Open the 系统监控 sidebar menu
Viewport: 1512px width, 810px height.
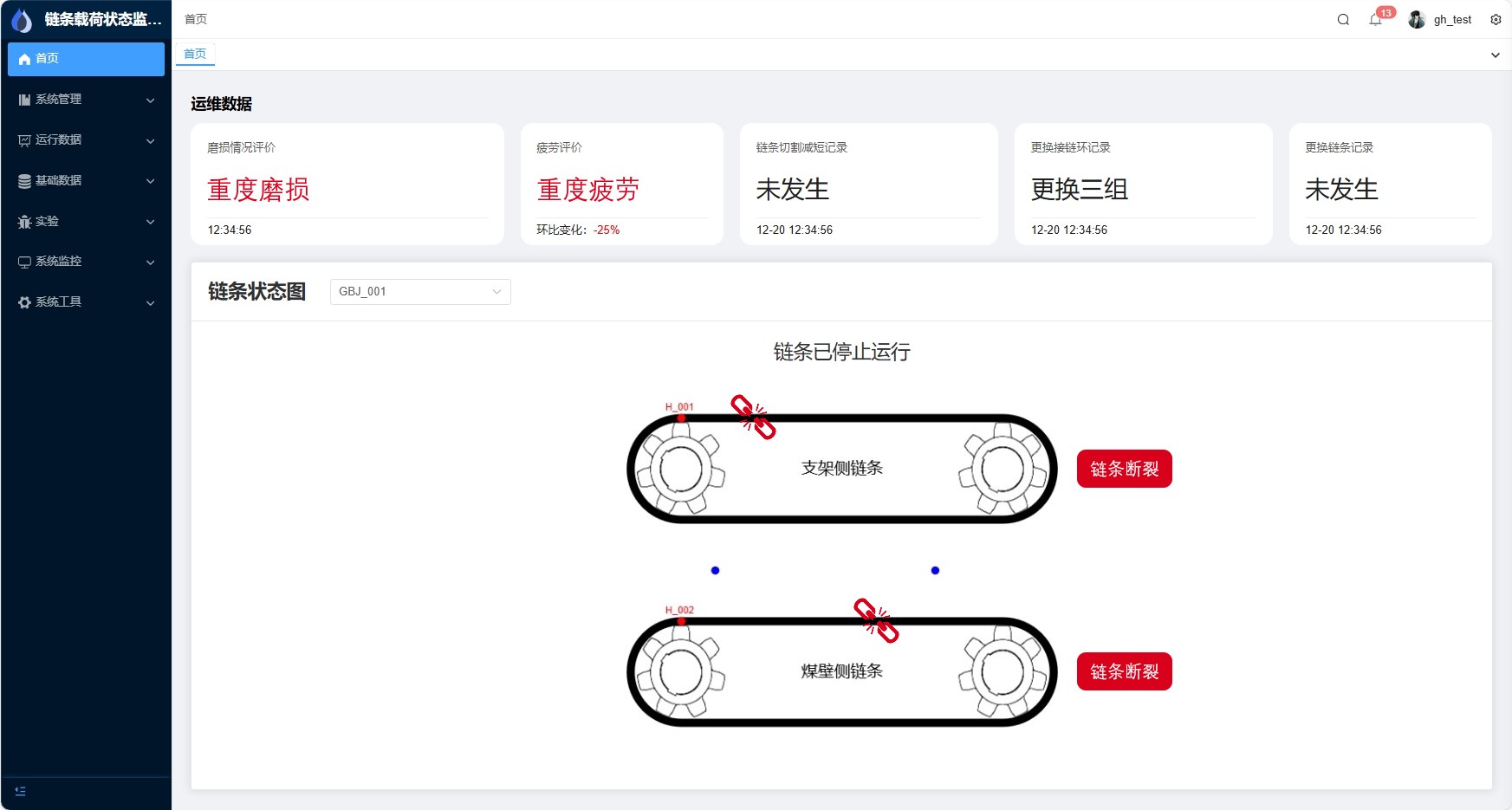[x=86, y=262]
